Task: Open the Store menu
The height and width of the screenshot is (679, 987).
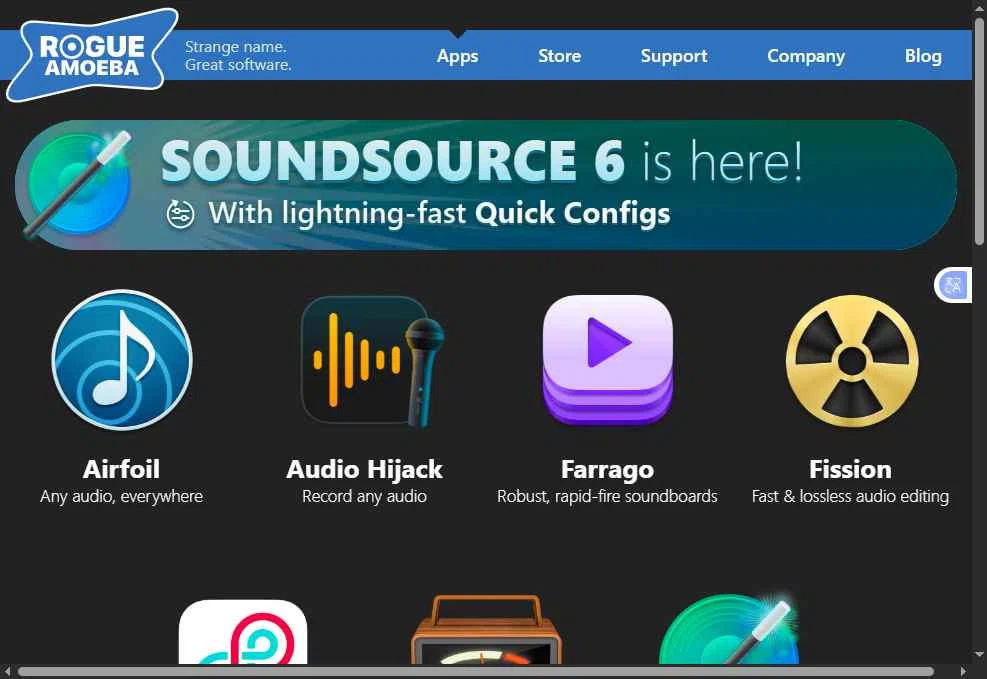Action: tap(559, 56)
